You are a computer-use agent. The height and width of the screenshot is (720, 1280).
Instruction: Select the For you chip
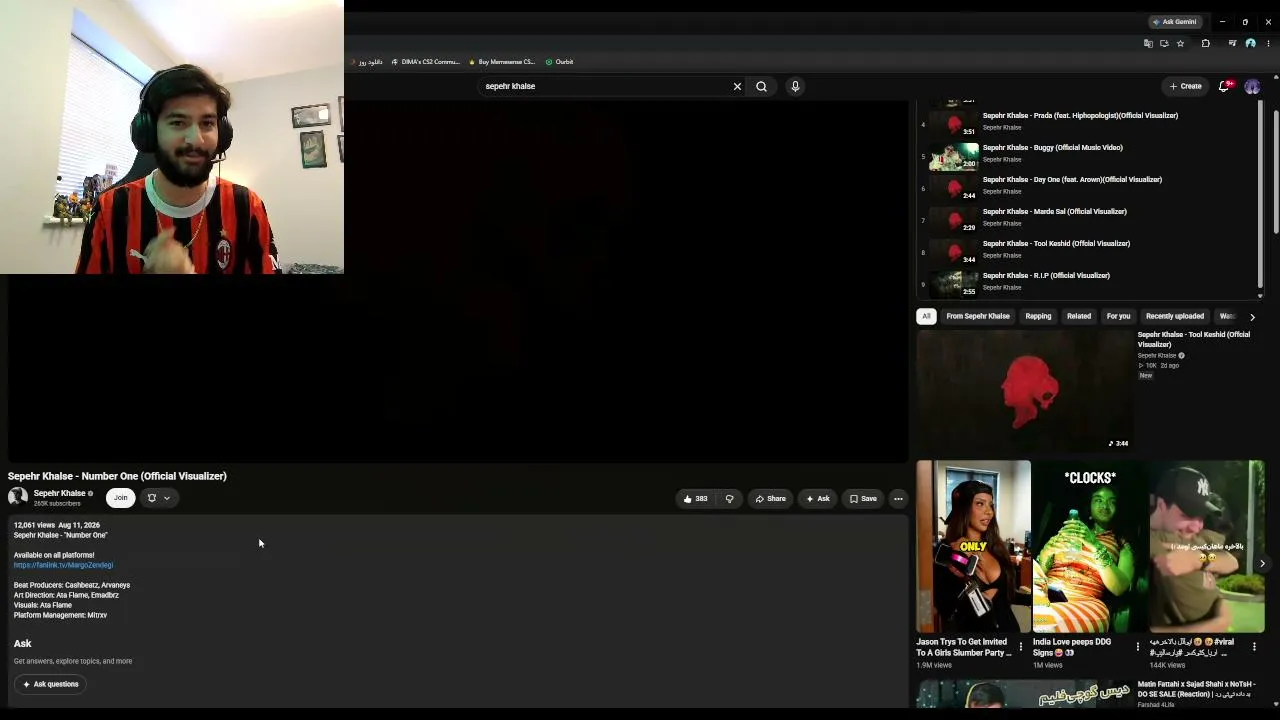(x=1118, y=316)
